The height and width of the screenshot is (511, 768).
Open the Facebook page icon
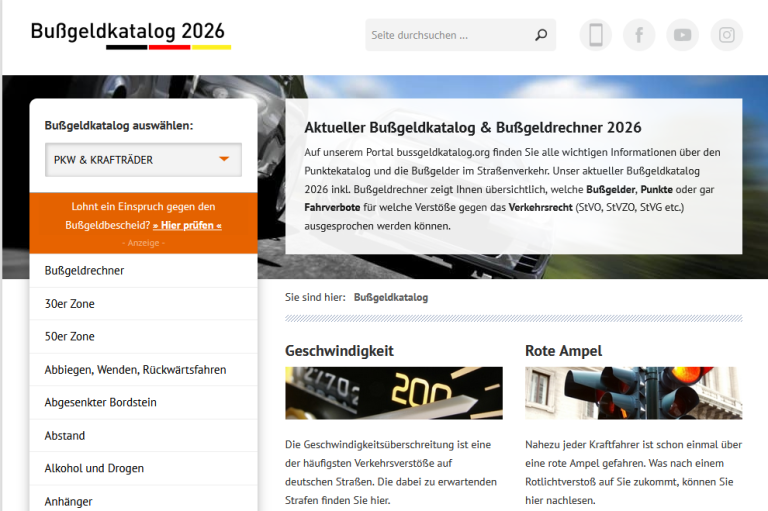coord(639,35)
